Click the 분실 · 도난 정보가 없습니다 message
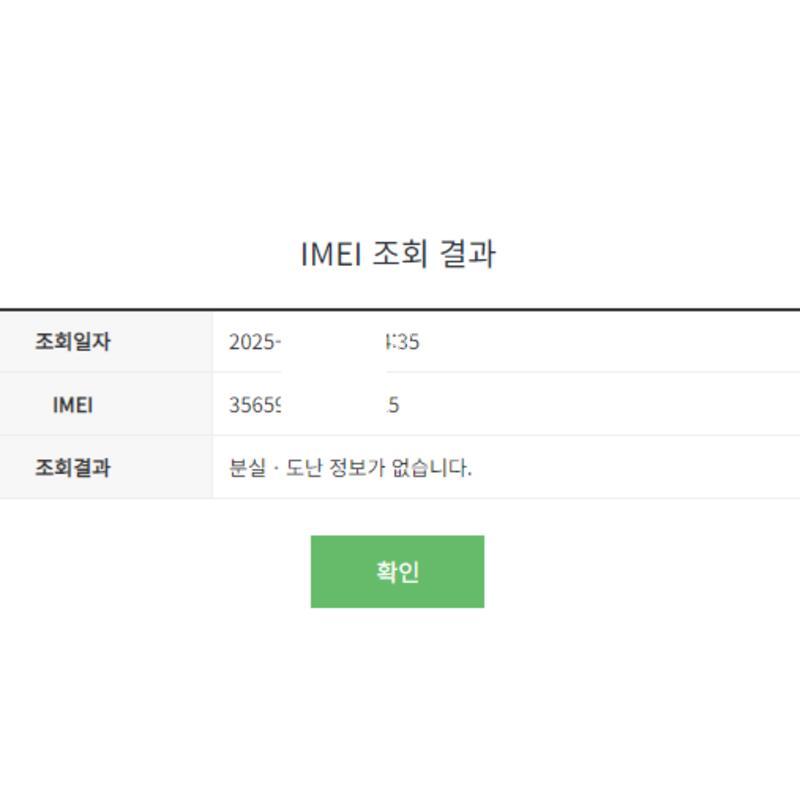The height and width of the screenshot is (800, 800). [350, 467]
